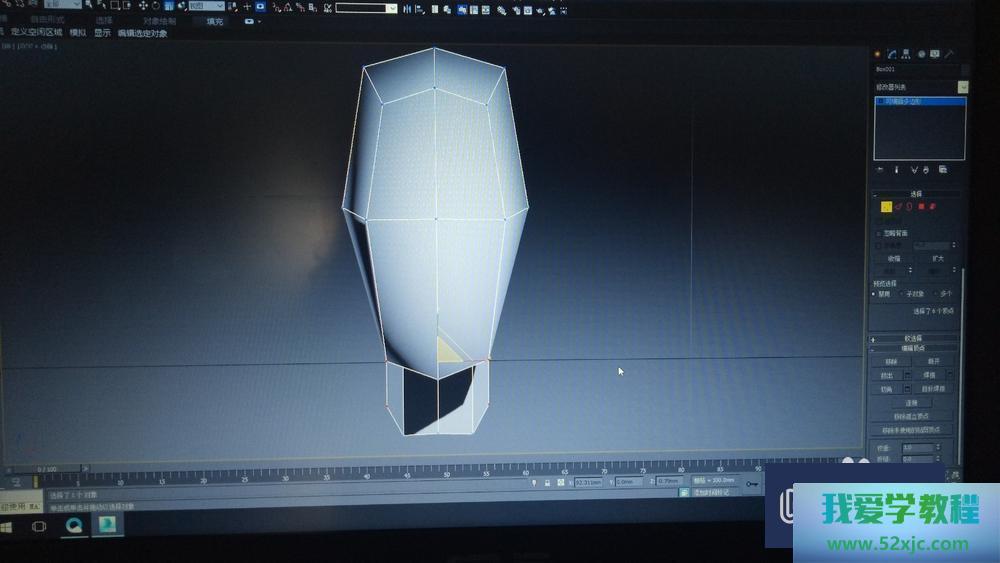Image resolution: width=1000 pixels, height=563 pixels.
Task: Click the 连接 button
Action: [911, 402]
